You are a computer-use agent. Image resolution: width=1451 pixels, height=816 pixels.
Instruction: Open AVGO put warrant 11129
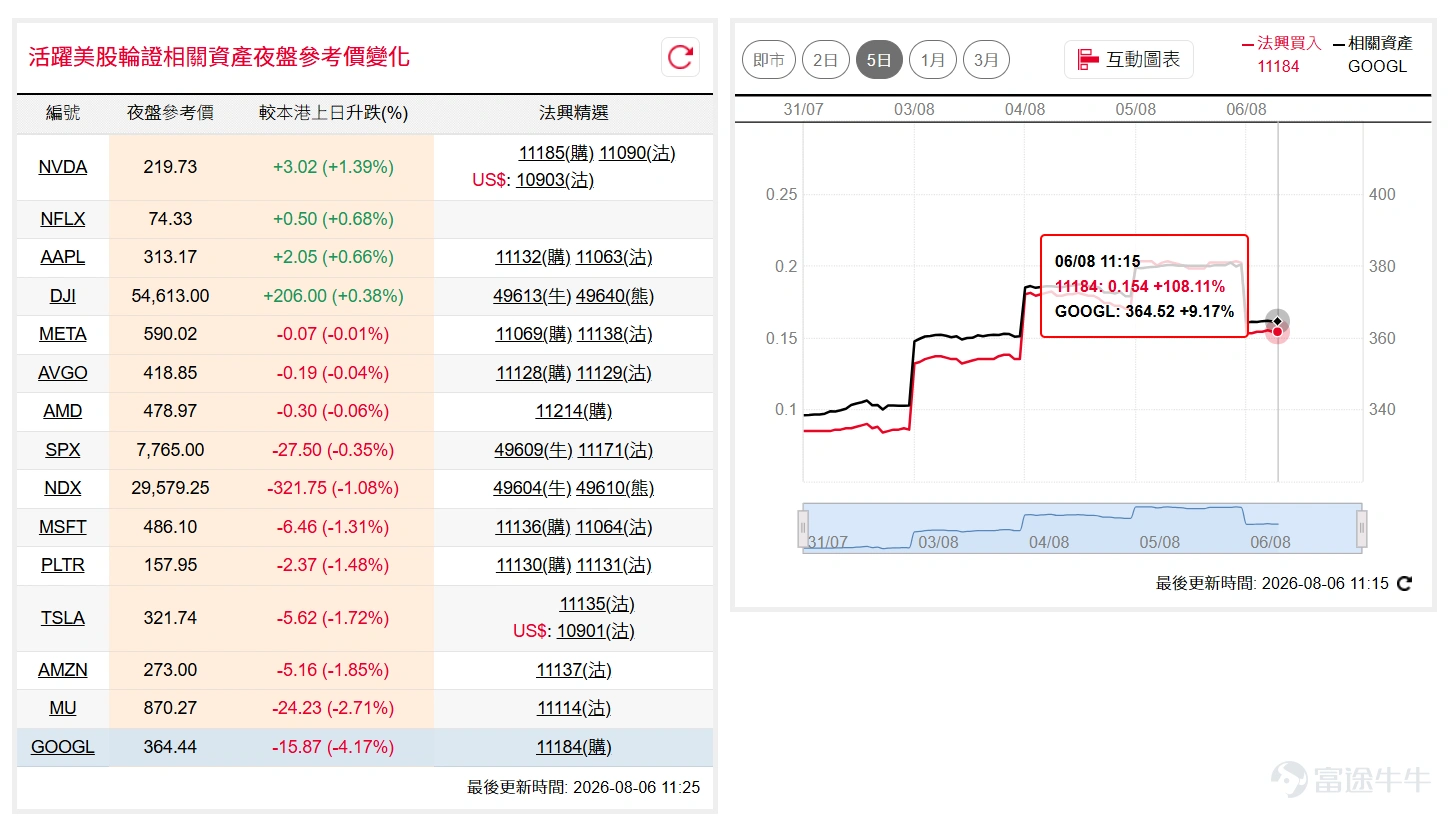tap(614, 373)
